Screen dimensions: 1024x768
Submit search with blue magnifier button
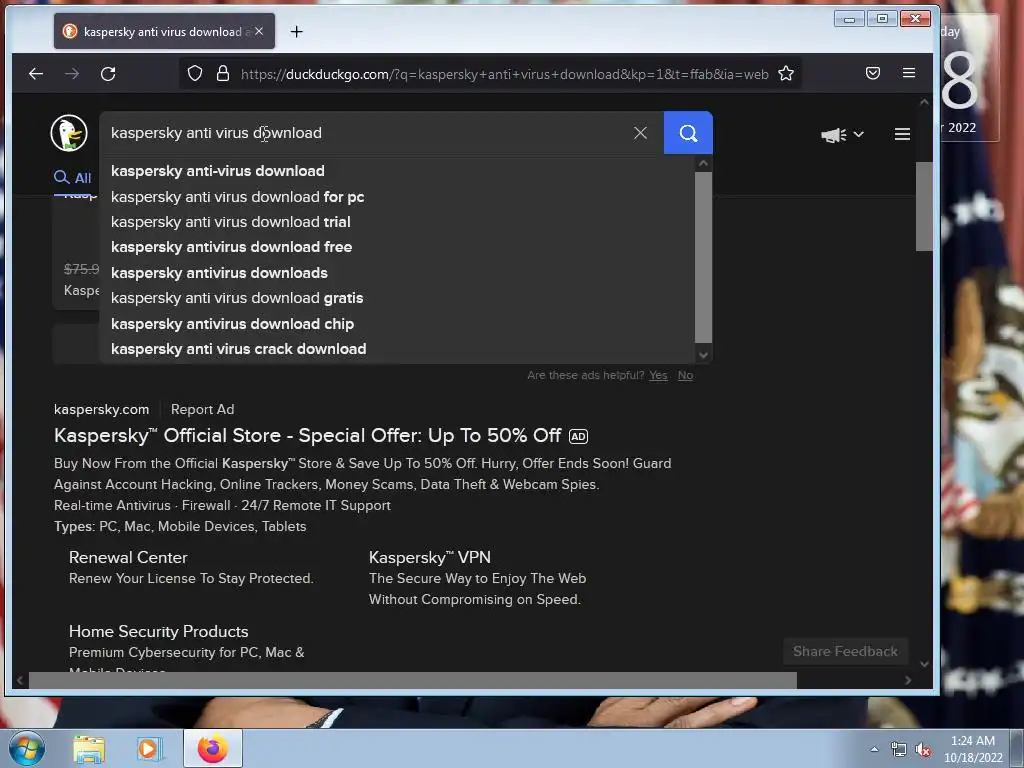pyautogui.click(x=688, y=133)
